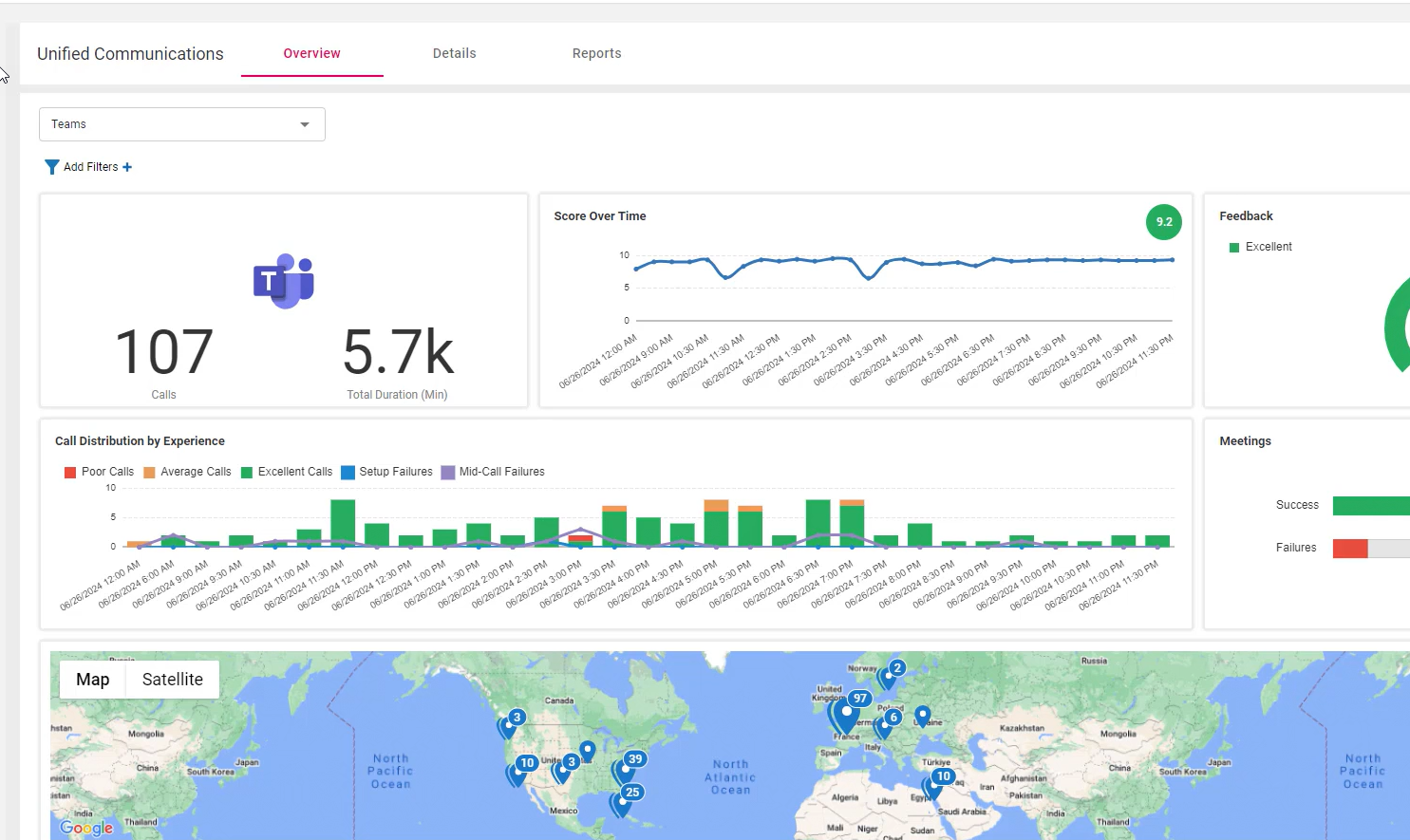
Task: Click the Call Distribution by Experience title
Action: (x=140, y=441)
